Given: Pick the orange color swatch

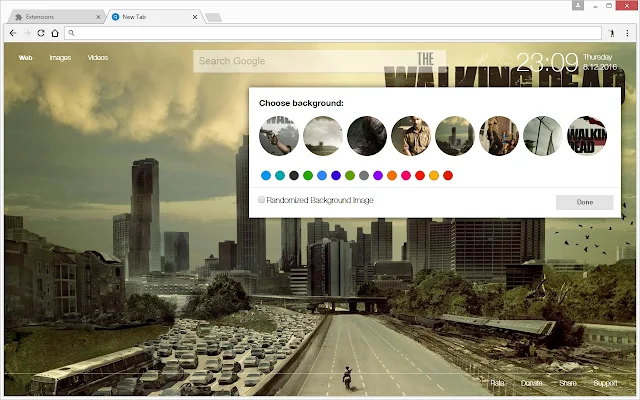Looking at the screenshot, I should click(392, 176).
